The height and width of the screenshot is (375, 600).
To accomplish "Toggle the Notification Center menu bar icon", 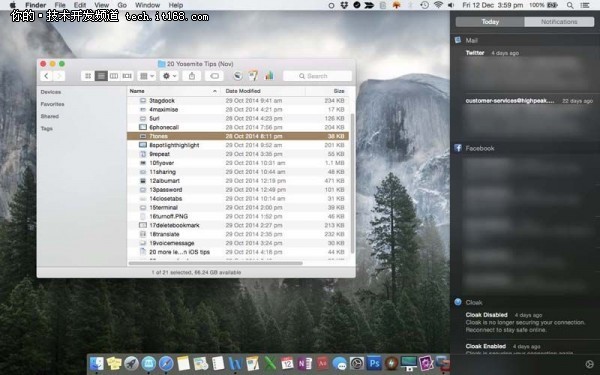I will point(585,5).
